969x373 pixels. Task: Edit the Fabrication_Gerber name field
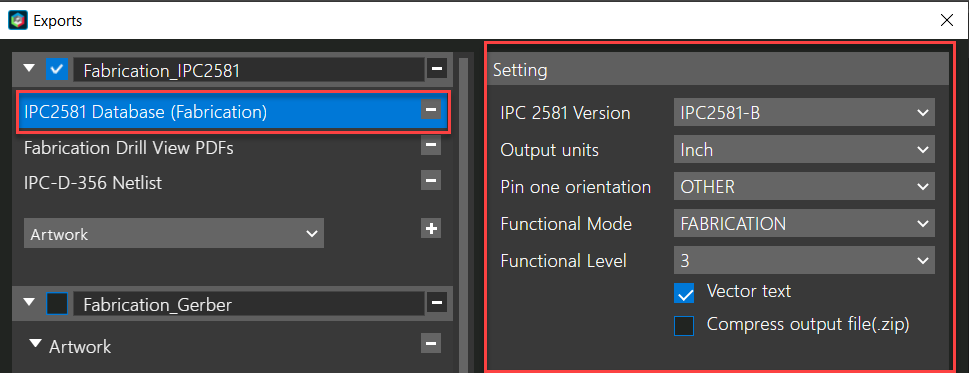click(248, 304)
